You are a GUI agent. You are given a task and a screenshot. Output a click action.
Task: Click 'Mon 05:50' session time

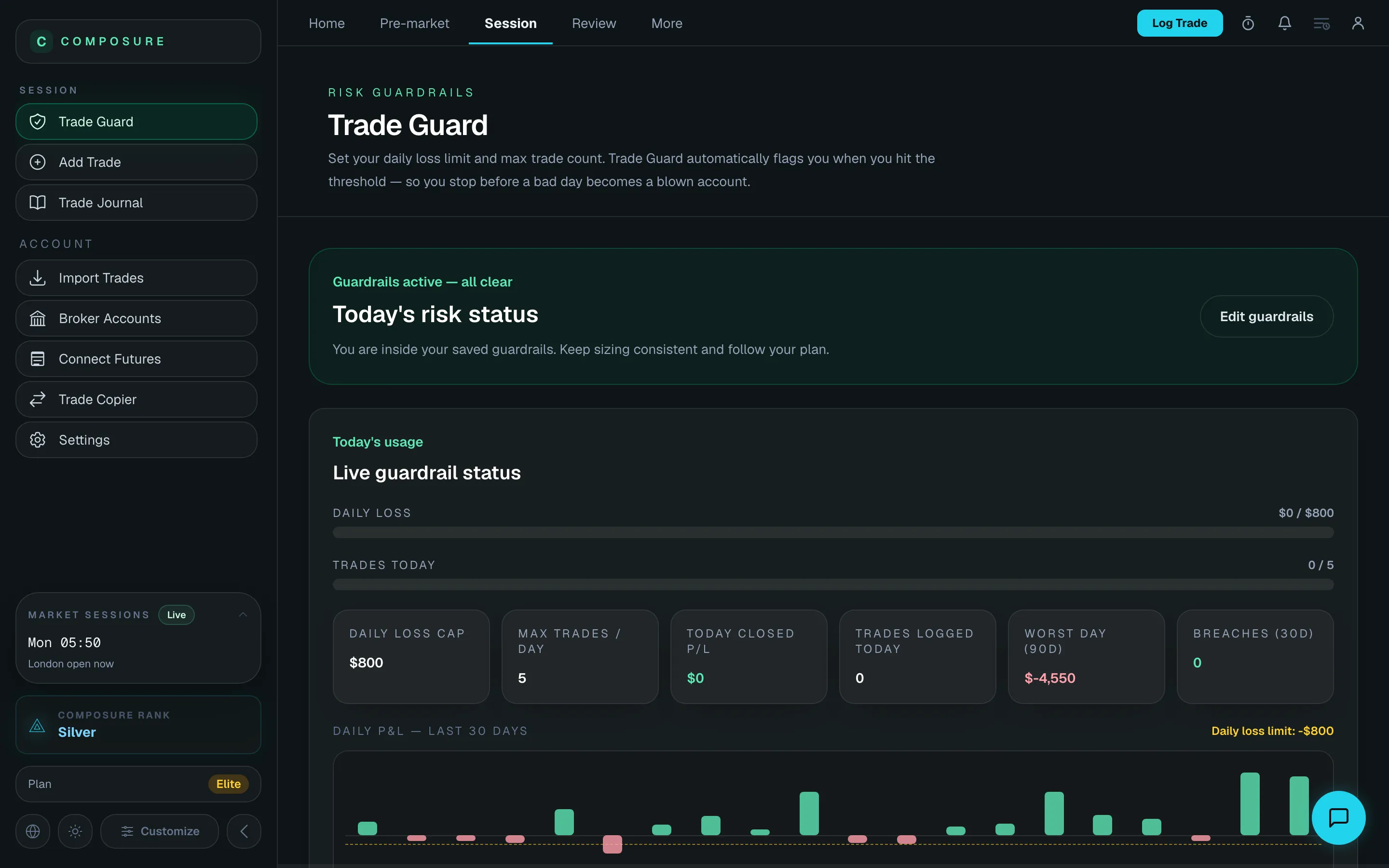click(x=64, y=642)
